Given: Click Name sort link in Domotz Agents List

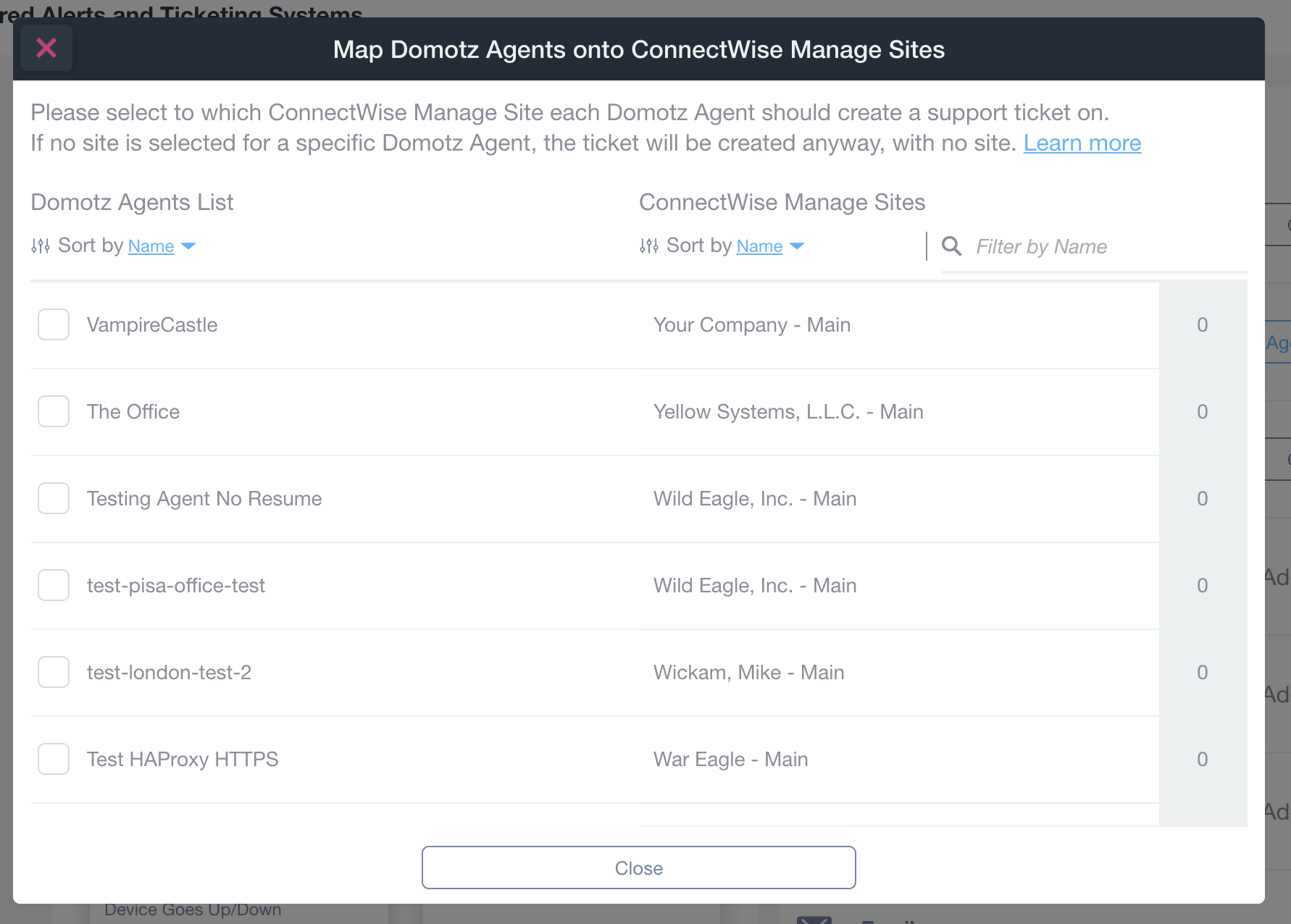Looking at the screenshot, I should [151, 246].
